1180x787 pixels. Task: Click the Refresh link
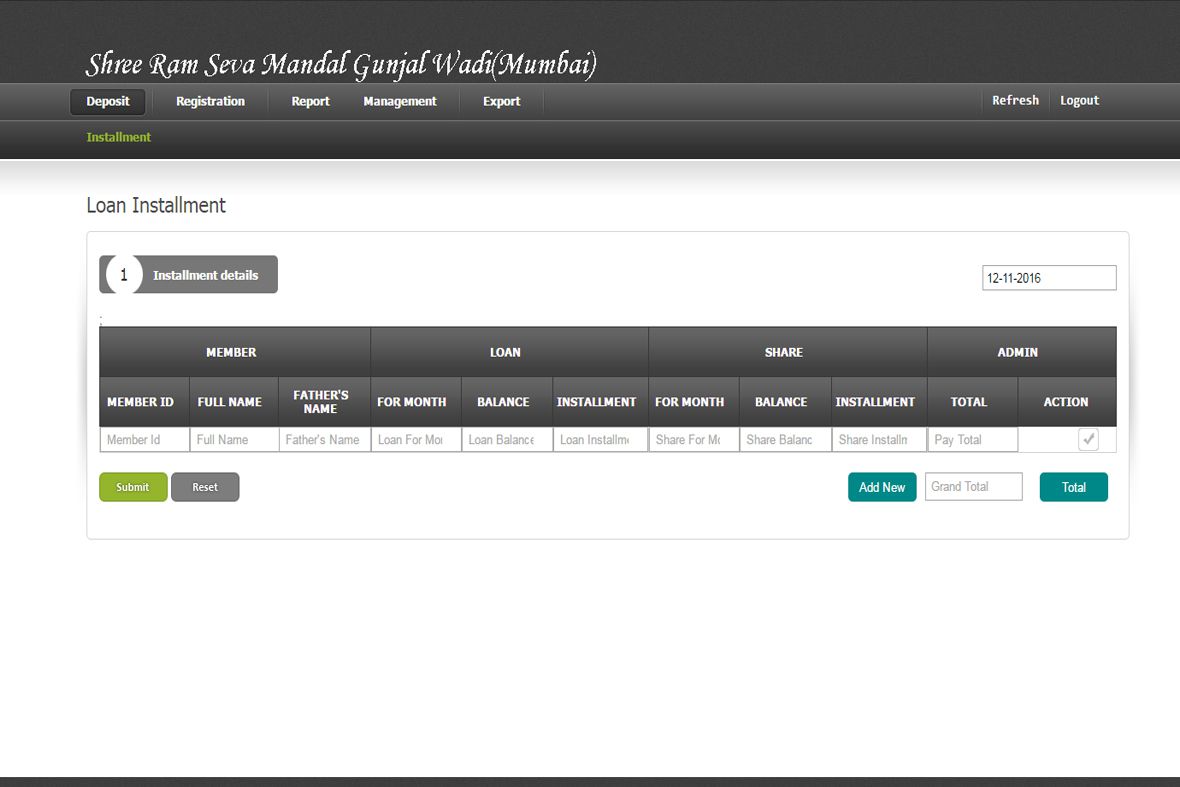click(1015, 101)
